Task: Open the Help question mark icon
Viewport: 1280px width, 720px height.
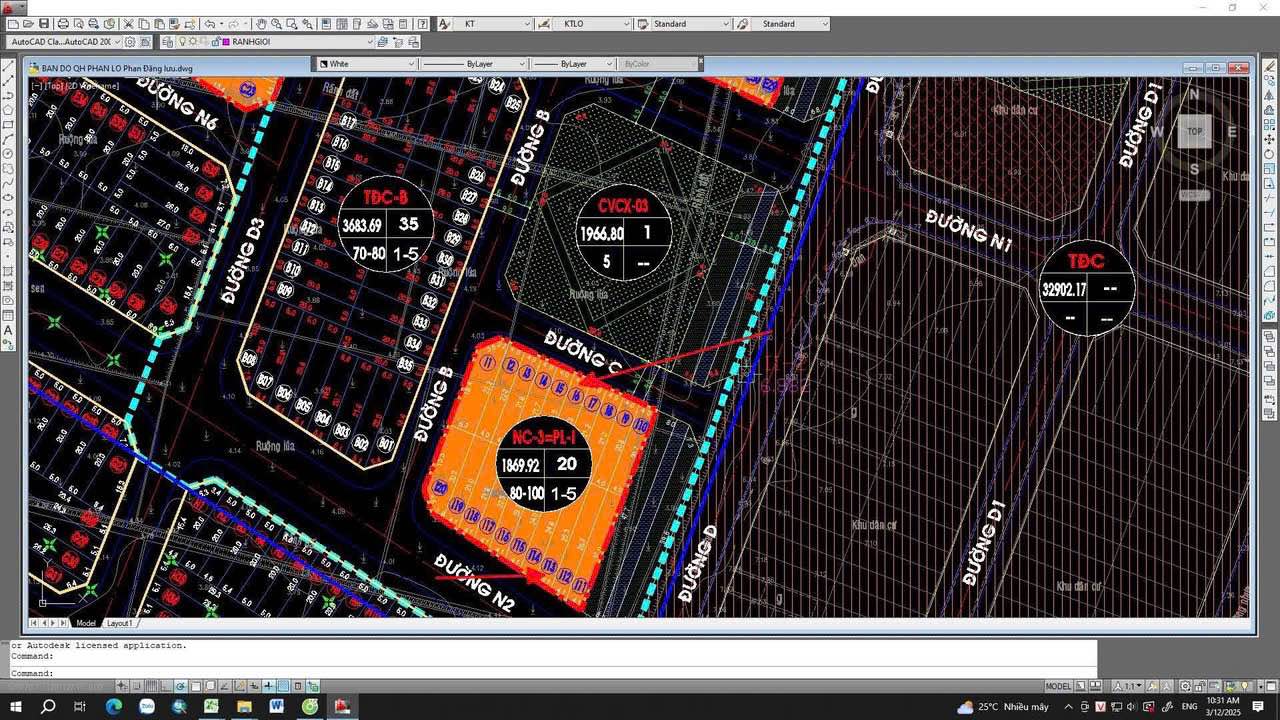Action: coord(423,24)
